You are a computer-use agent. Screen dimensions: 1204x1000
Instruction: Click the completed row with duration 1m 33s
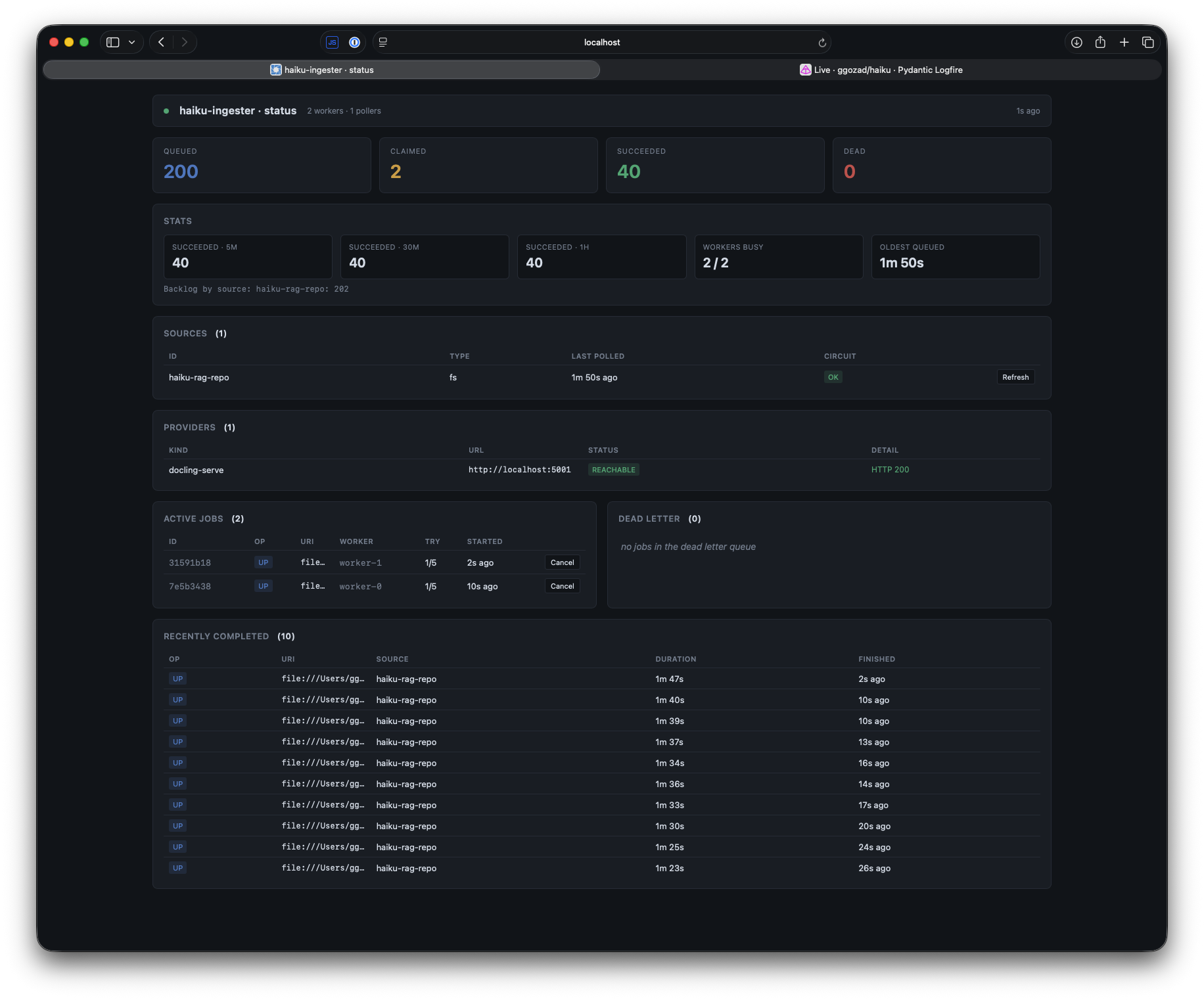[601, 805]
